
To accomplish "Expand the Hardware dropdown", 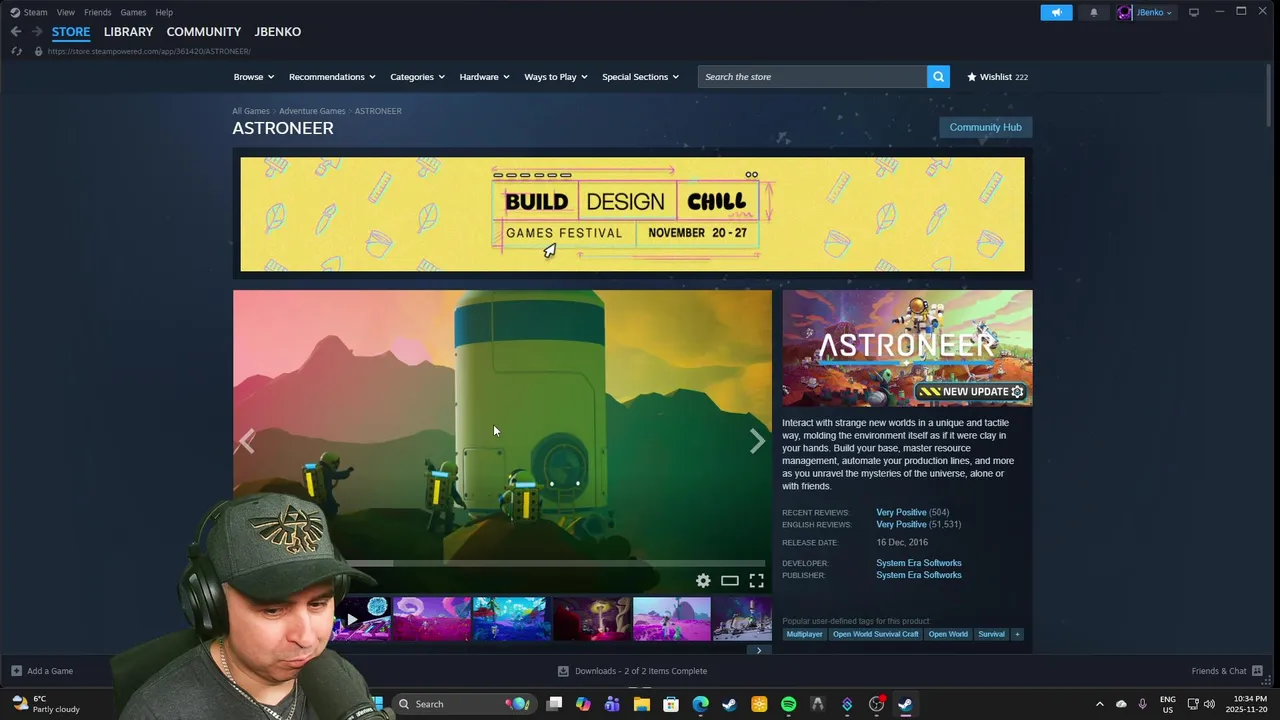I will [484, 77].
